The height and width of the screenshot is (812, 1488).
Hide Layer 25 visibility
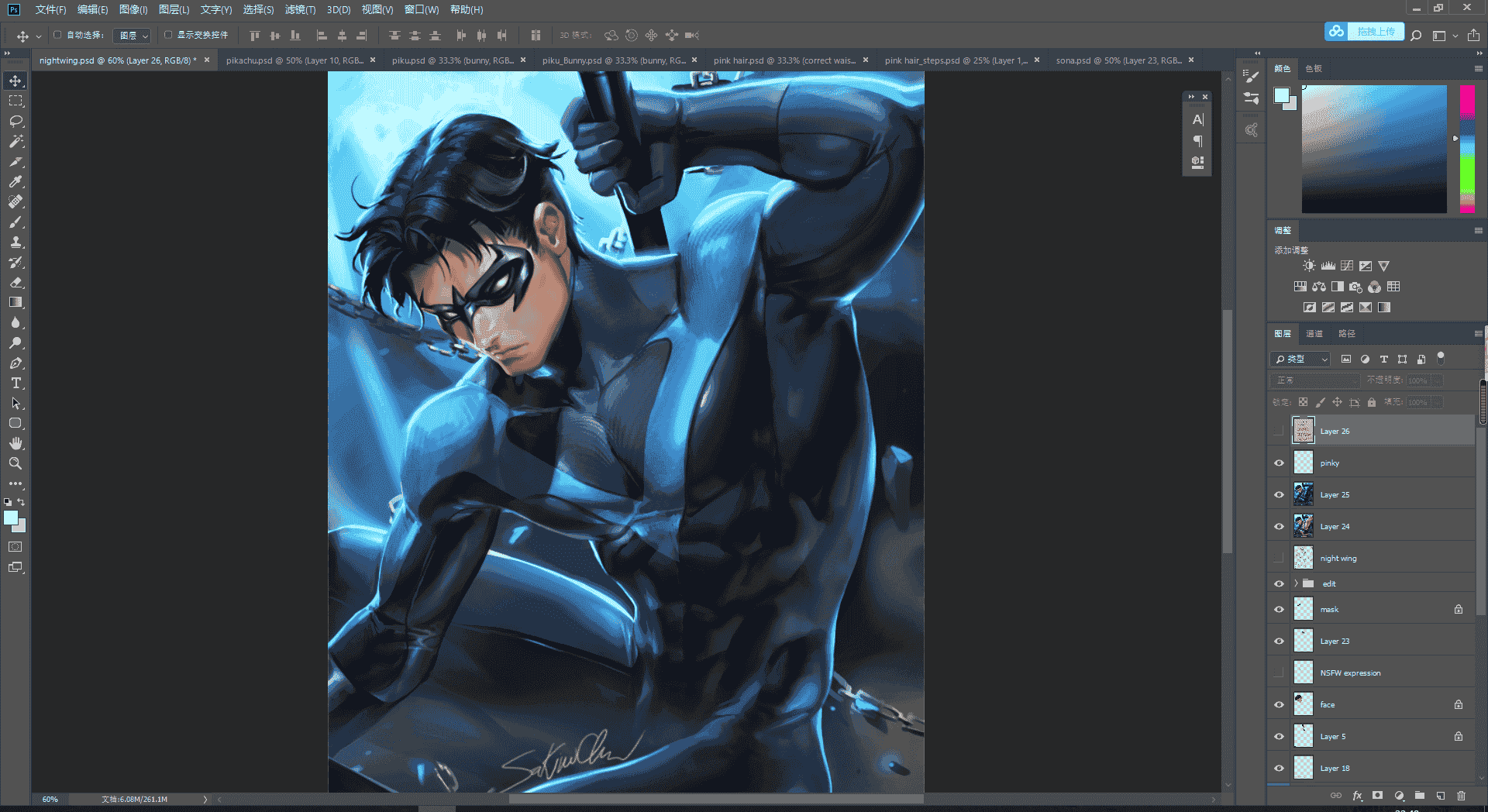(x=1279, y=495)
